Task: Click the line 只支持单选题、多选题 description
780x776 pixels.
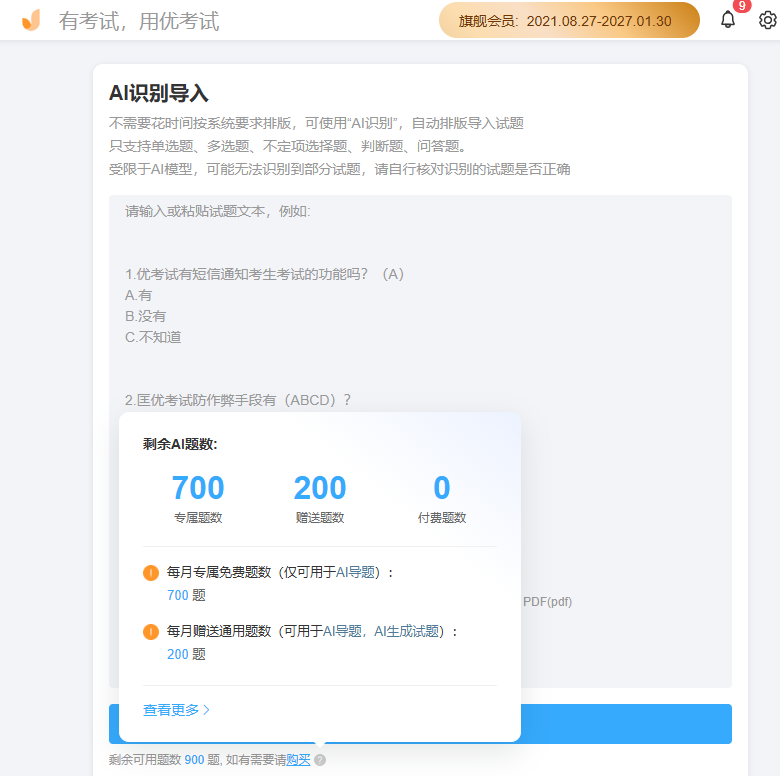Action: point(288,146)
